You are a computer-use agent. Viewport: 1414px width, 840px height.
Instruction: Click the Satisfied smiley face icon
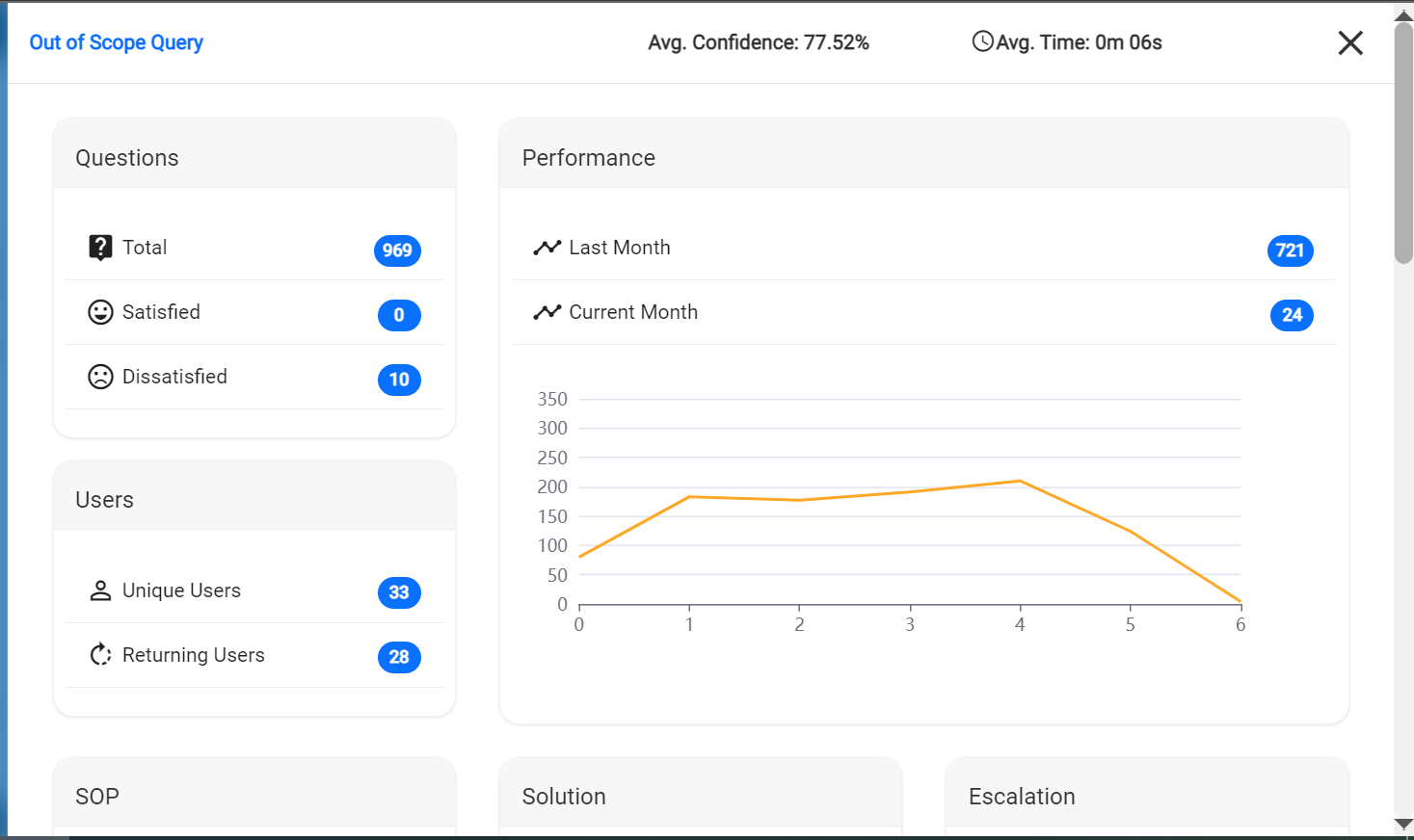point(100,312)
